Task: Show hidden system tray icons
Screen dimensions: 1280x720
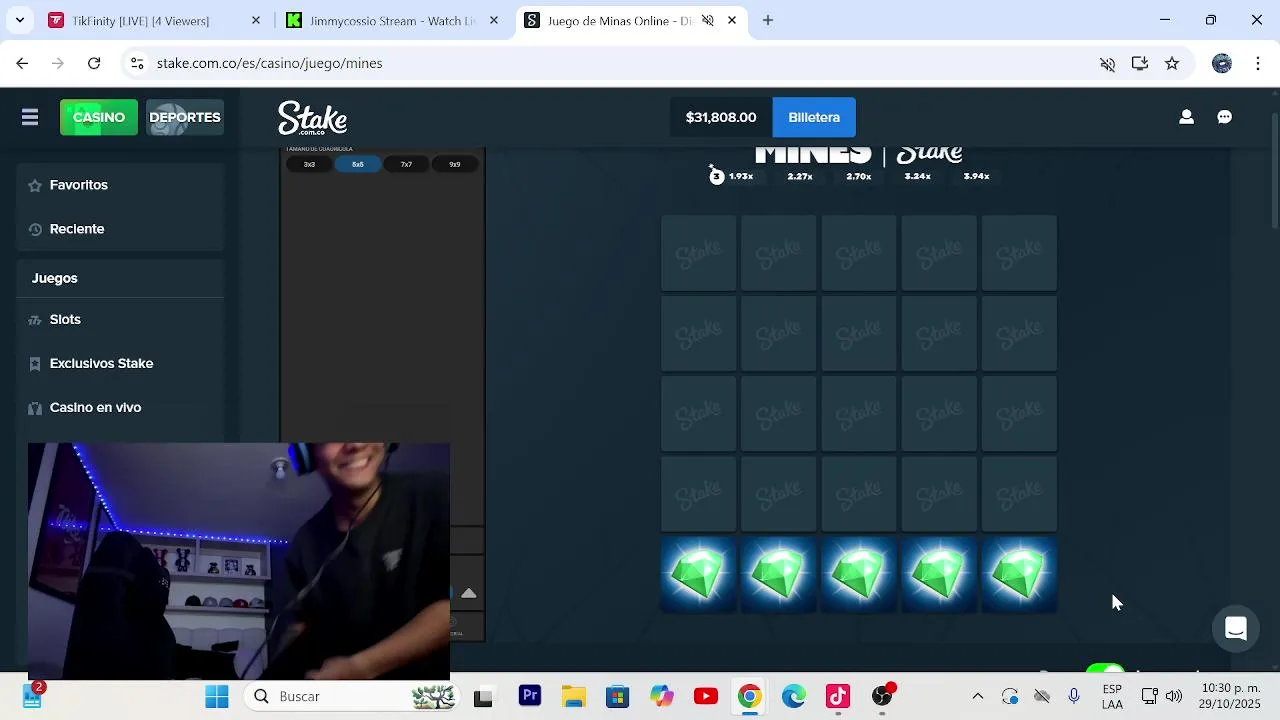Action: coord(978,696)
